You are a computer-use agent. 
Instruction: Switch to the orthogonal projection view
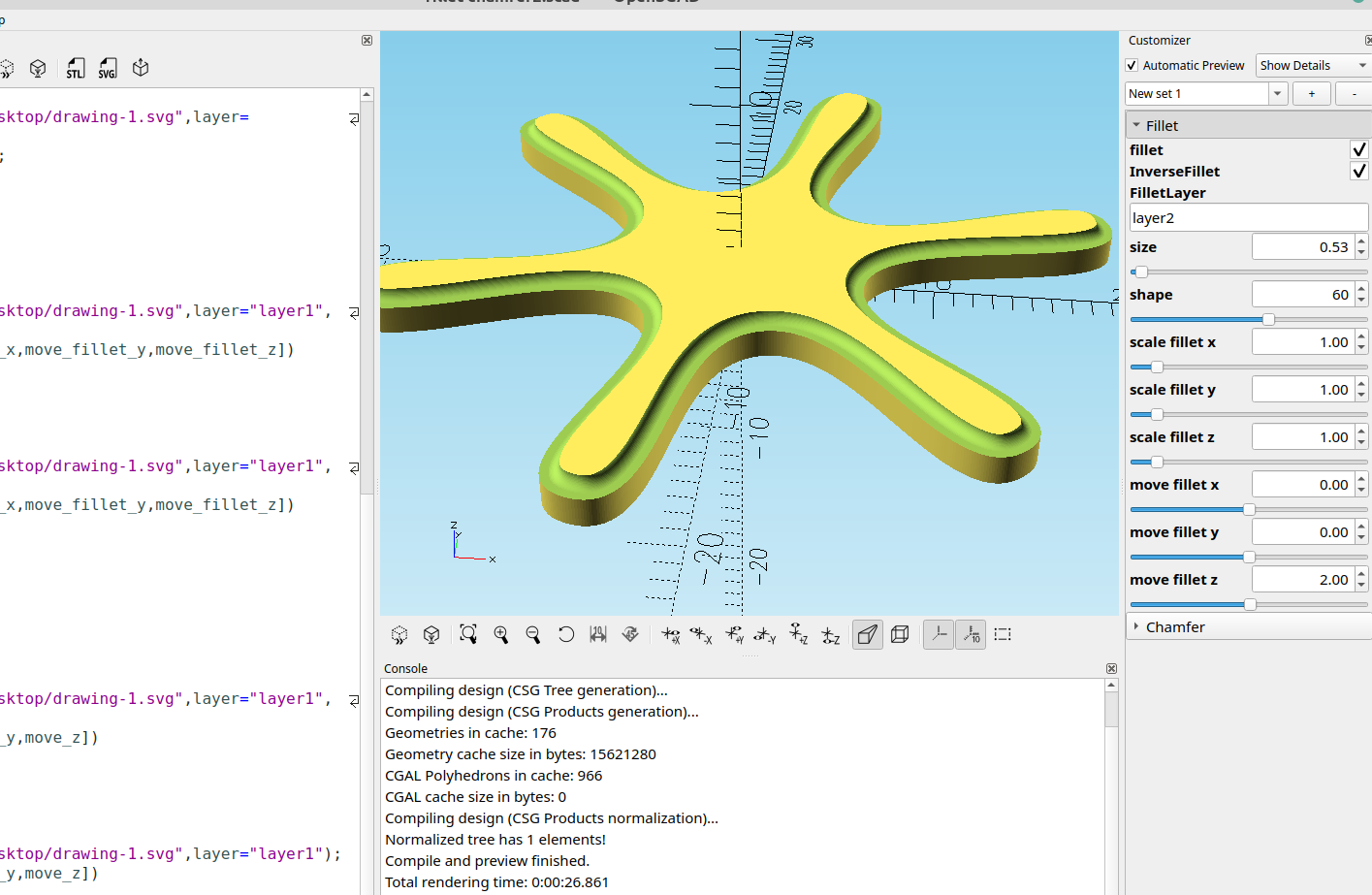[899, 634]
